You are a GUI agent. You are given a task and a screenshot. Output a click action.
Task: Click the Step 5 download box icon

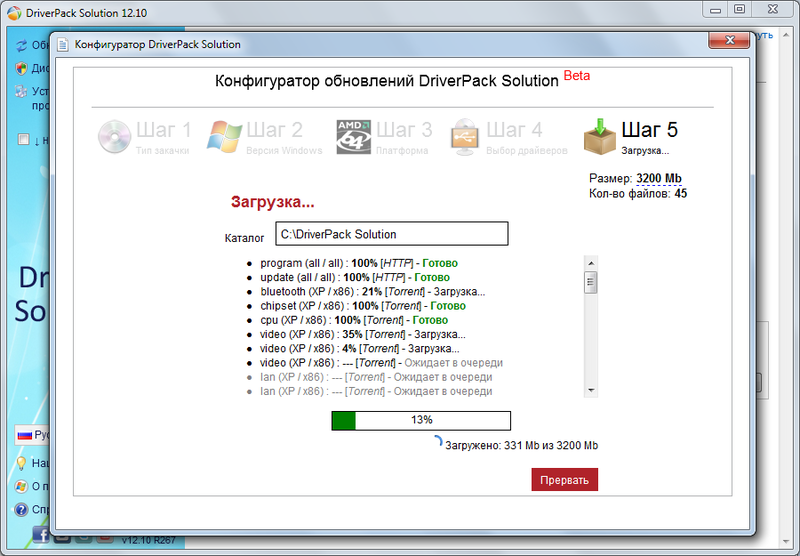point(600,137)
